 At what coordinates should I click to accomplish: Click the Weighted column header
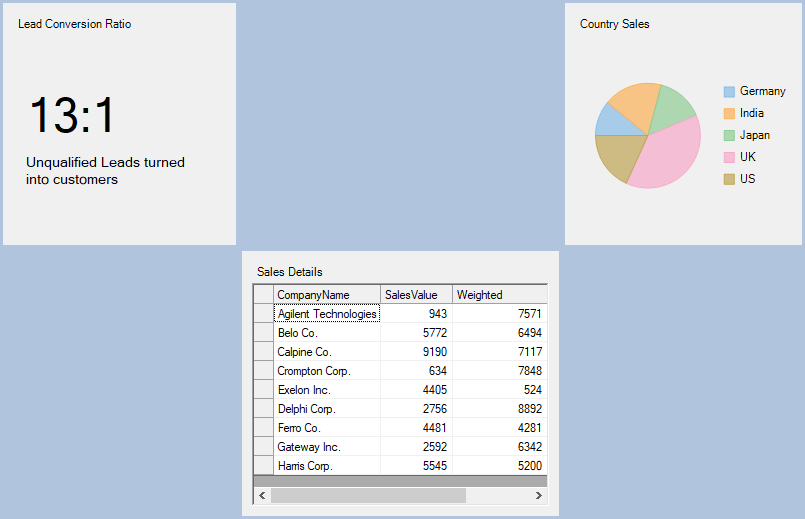pos(499,295)
